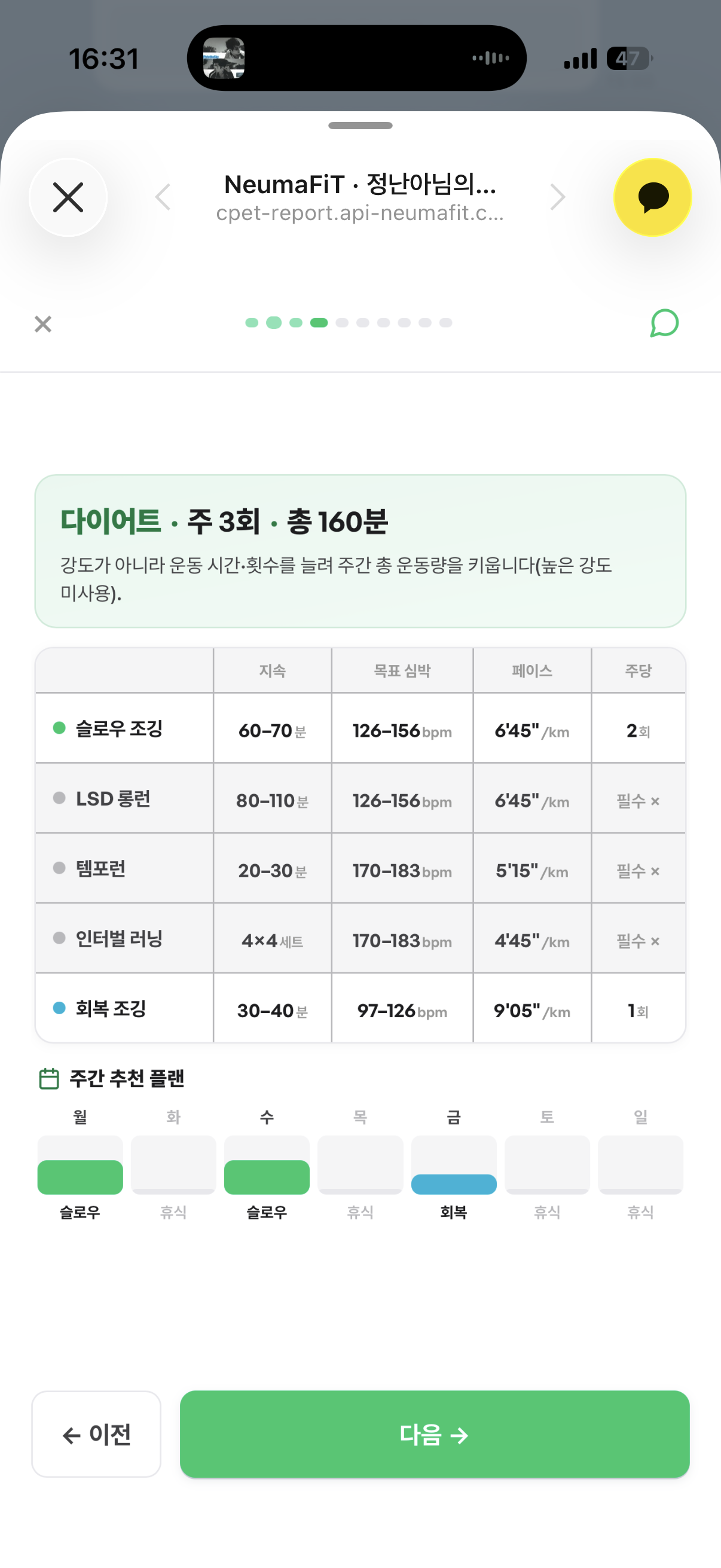Return with the 이전 button

(x=96, y=1434)
